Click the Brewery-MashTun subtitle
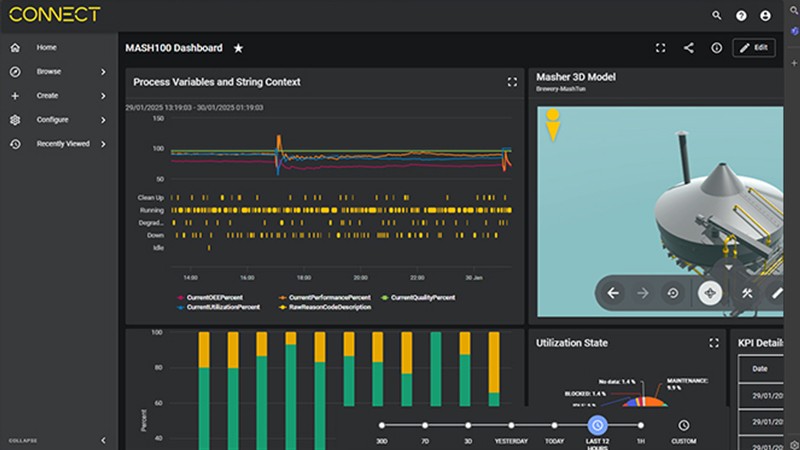Screen dimensions: 800x450 pos(561,89)
